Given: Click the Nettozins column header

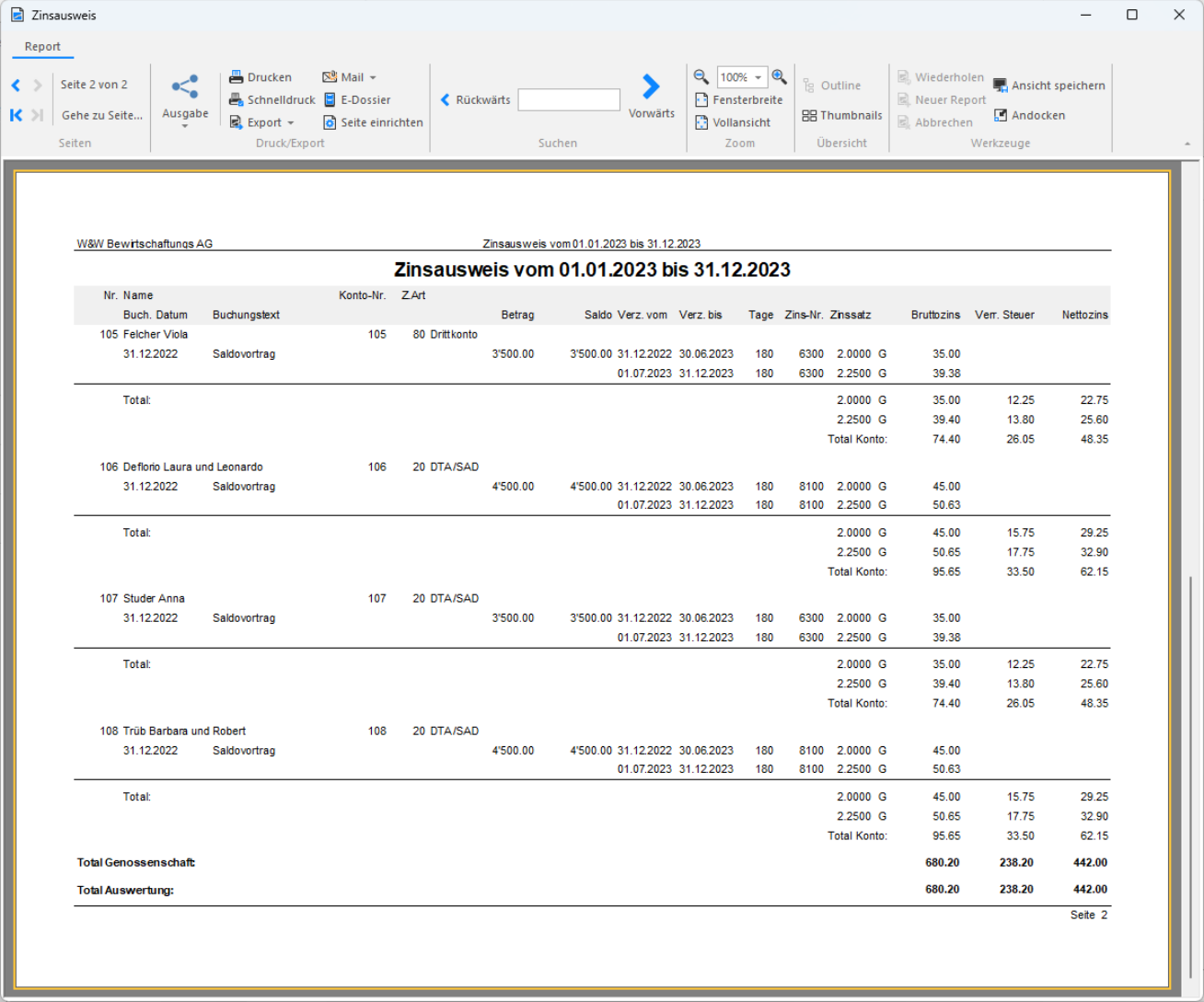Looking at the screenshot, I should pyautogui.click(x=1084, y=315).
